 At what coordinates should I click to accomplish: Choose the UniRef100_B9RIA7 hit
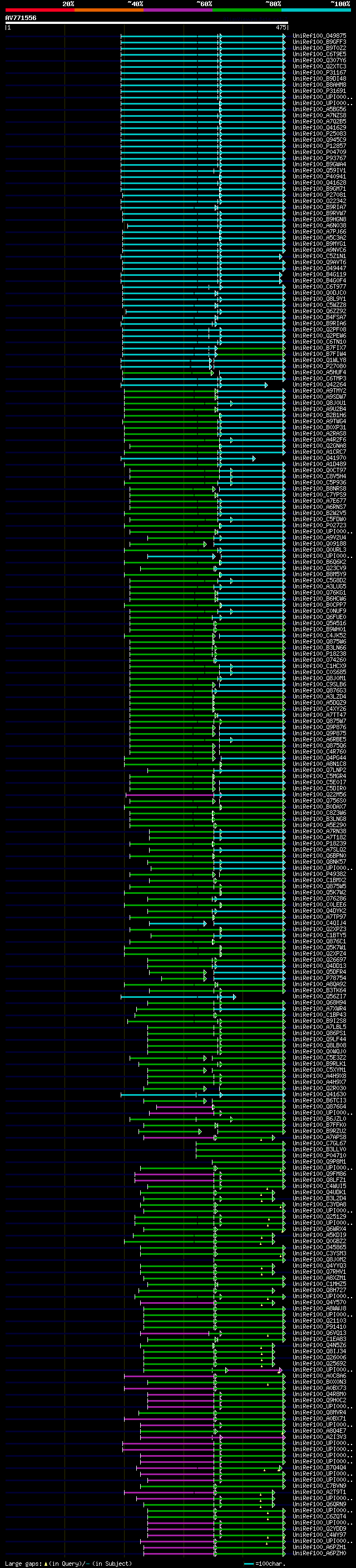(319, 207)
